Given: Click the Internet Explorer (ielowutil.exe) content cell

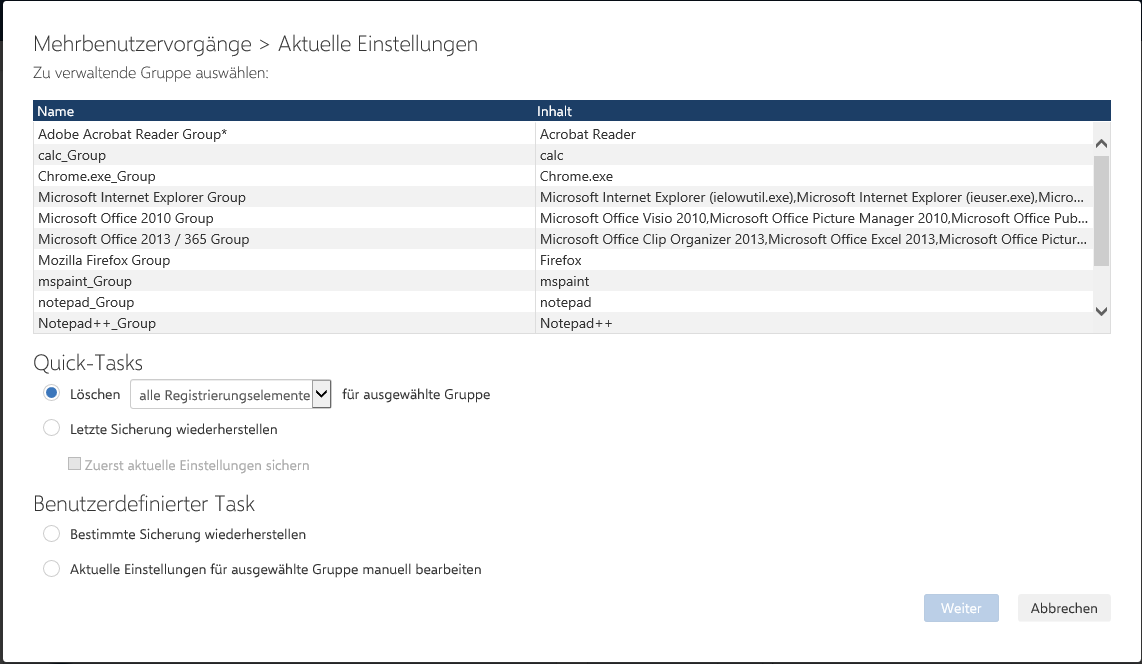Looking at the screenshot, I should (x=814, y=197).
